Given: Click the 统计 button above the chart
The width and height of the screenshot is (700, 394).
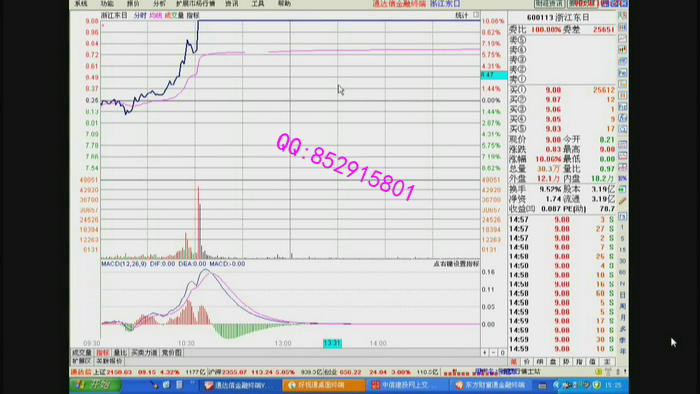Looking at the screenshot, I should [461, 15].
